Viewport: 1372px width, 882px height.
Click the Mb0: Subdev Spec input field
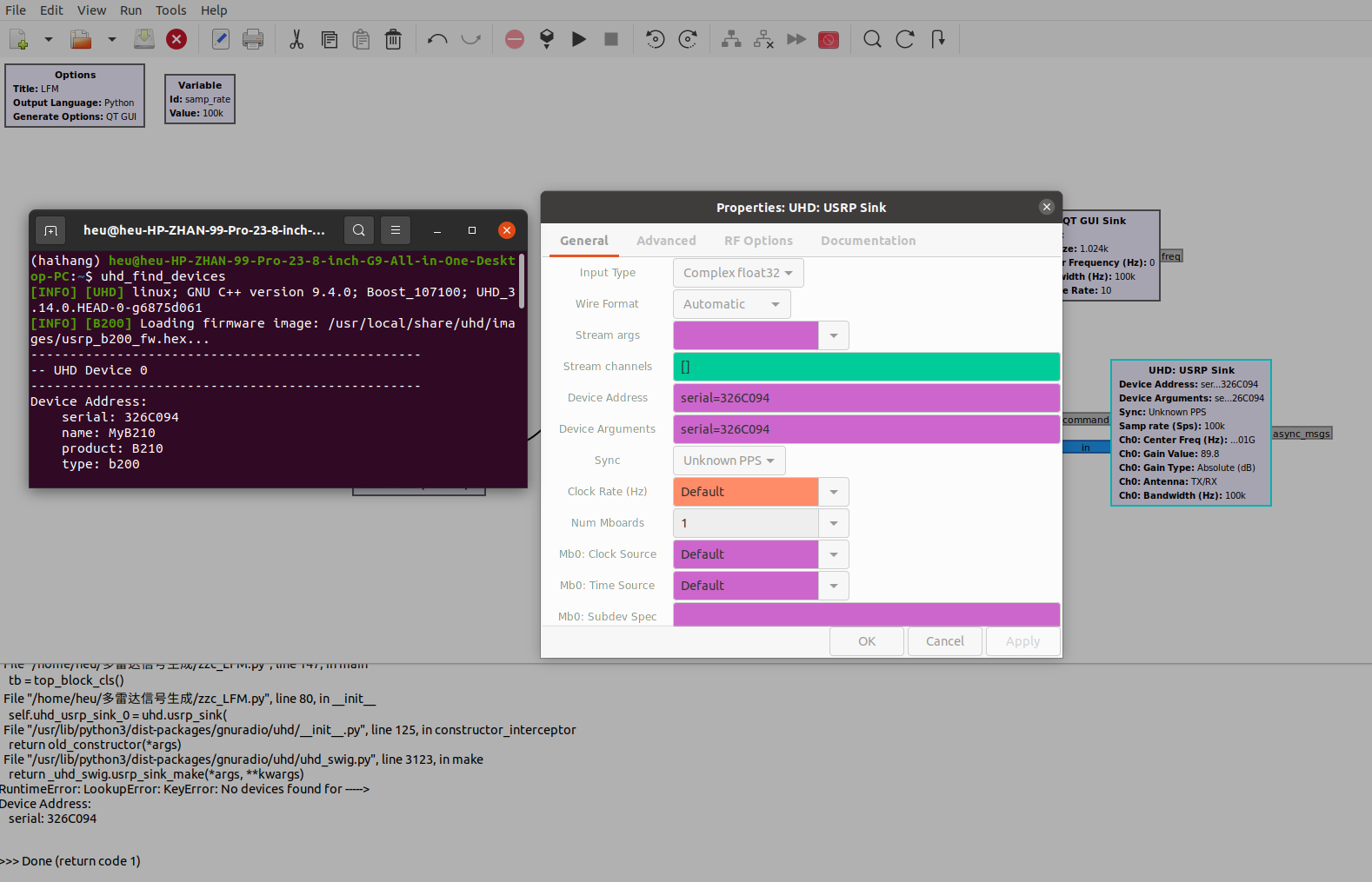point(867,614)
